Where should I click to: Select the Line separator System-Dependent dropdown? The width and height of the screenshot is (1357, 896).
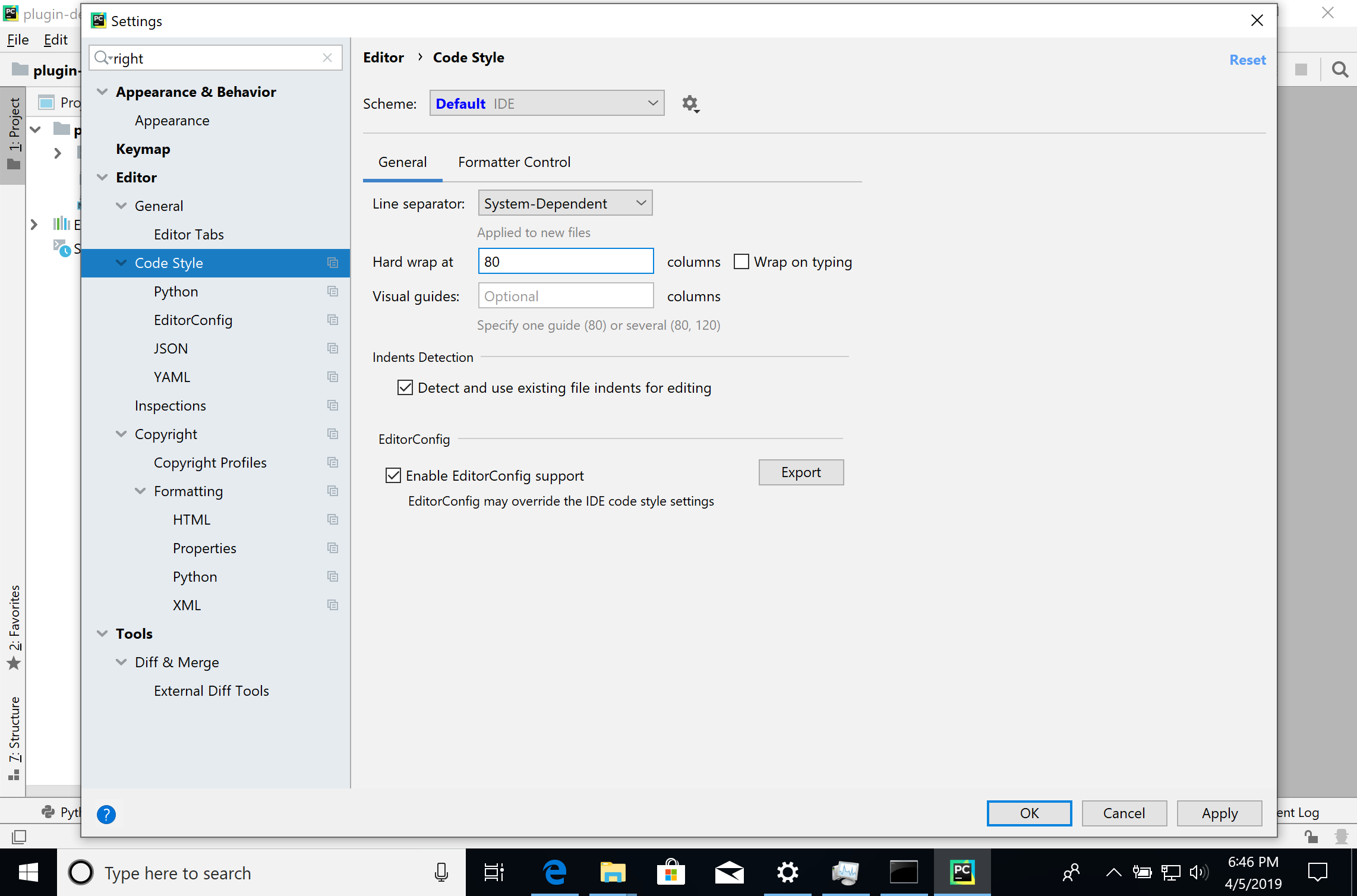(564, 204)
